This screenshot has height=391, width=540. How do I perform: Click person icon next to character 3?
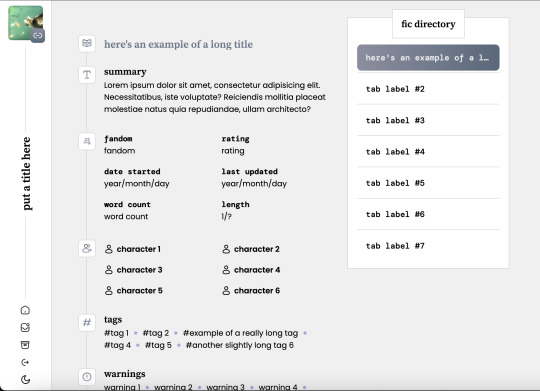coord(109,270)
